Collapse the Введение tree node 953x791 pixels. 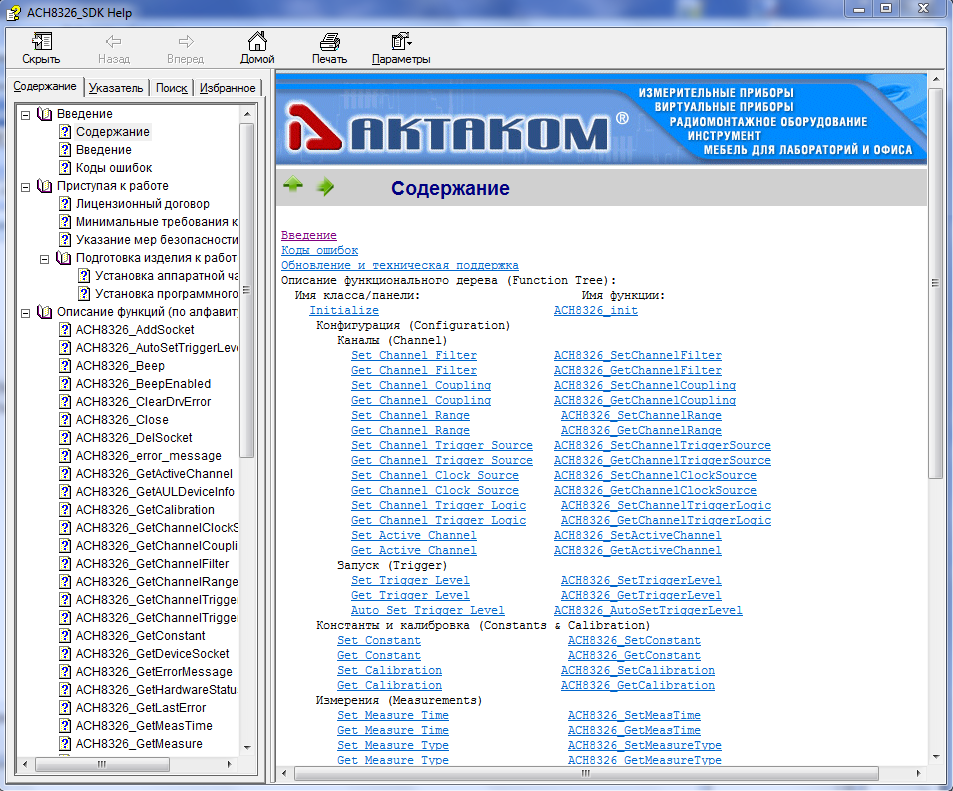(26, 114)
